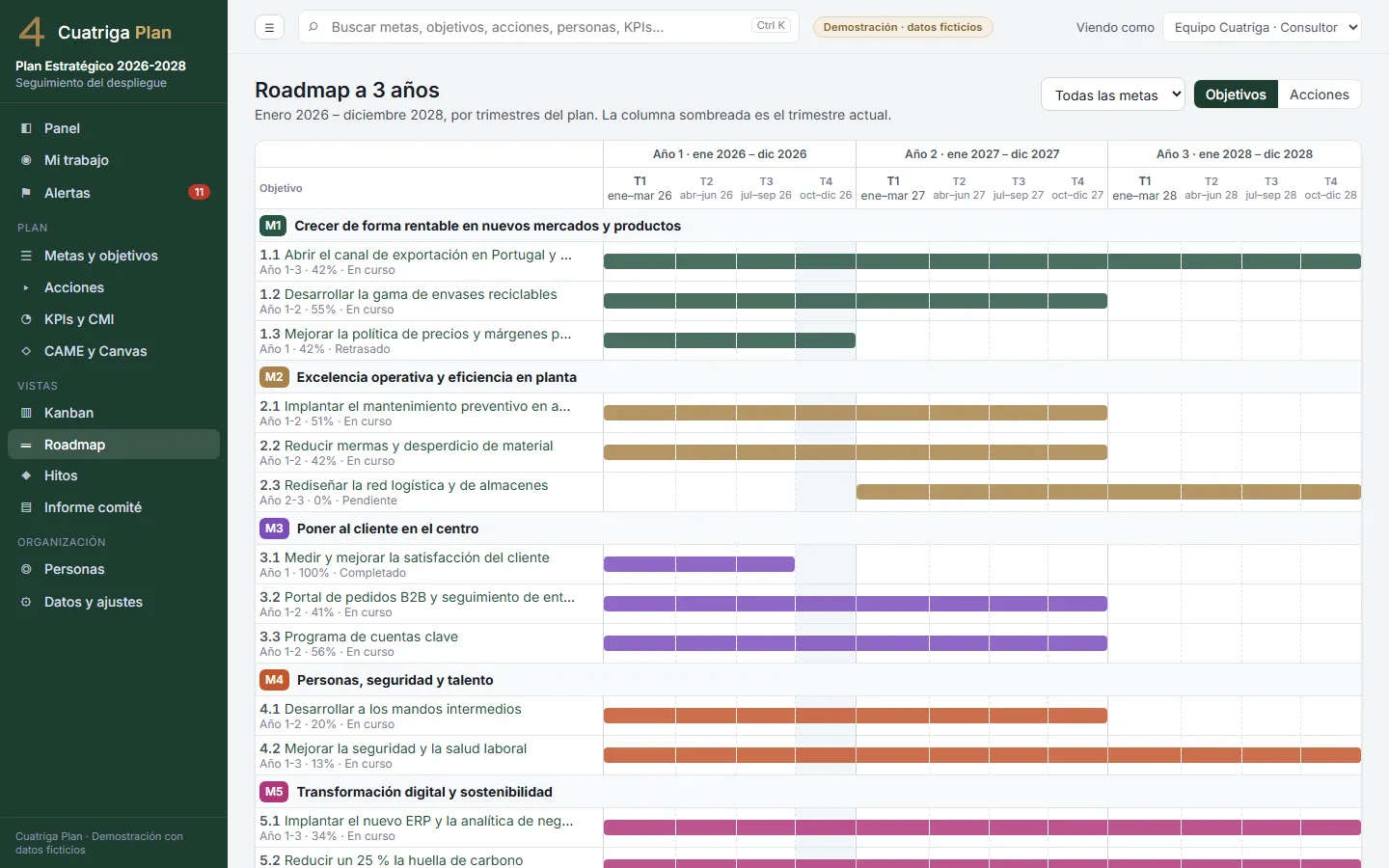Click the green M1 goal badge
Image resolution: width=1389 pixels, height=868 pixels.
point(273,226)
